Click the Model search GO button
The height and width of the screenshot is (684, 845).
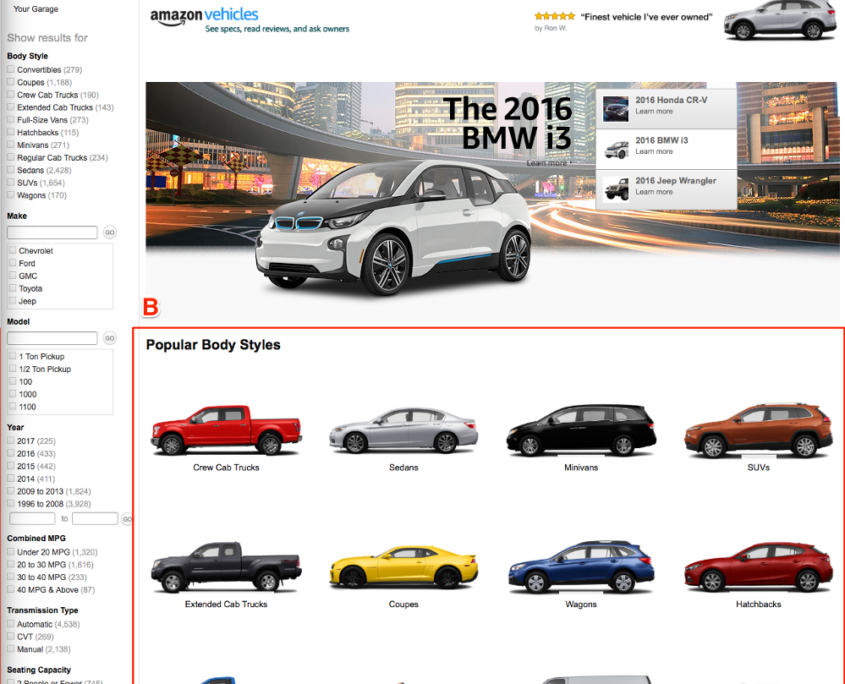pos(110,338)
